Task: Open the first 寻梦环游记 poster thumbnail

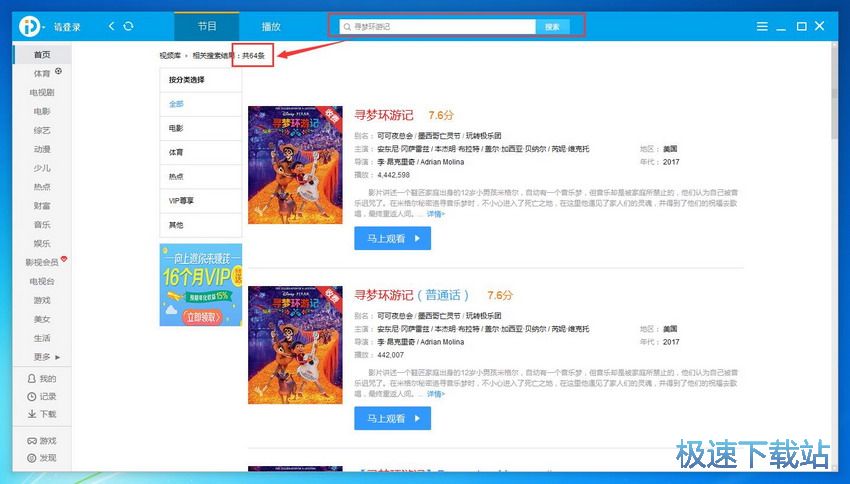Action: (295, 165)
